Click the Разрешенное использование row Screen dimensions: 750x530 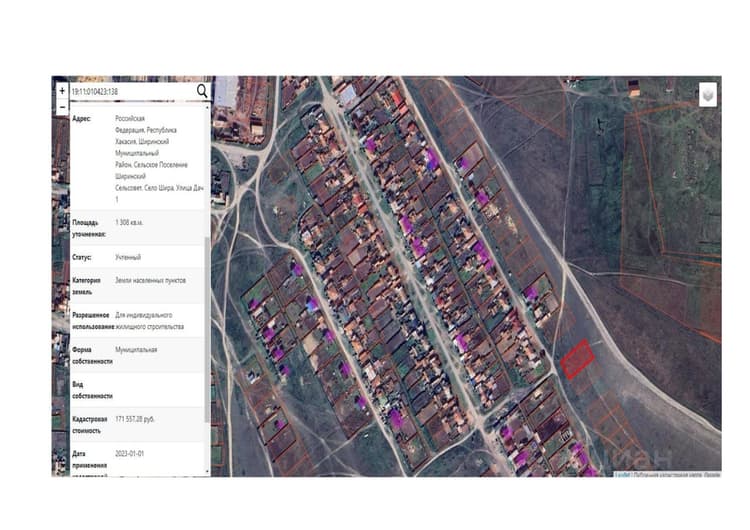pyautogui.click(x=137, y=320)
